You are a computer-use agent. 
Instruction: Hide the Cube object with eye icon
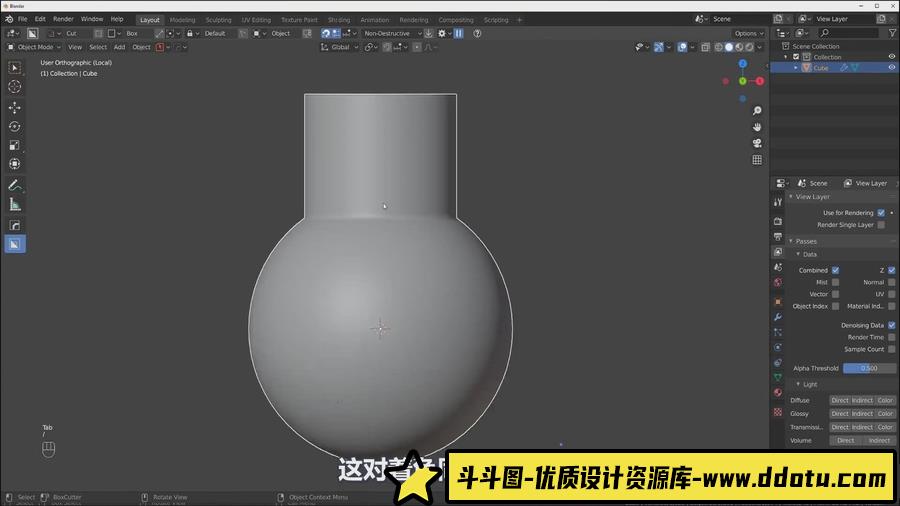pos(892,68)
